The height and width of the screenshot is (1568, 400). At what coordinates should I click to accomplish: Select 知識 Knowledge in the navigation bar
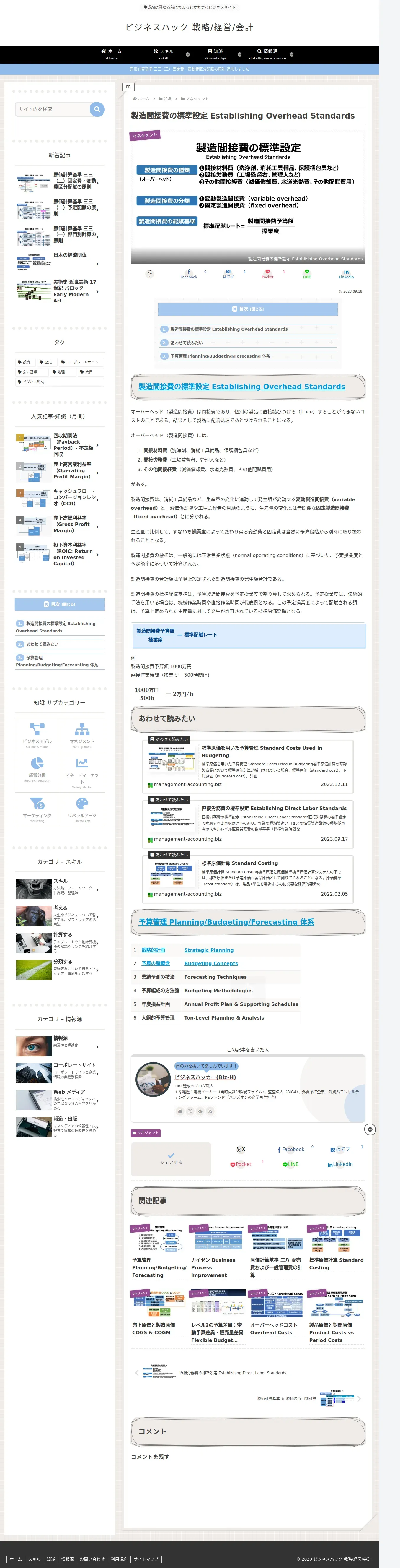click(216, 54)
